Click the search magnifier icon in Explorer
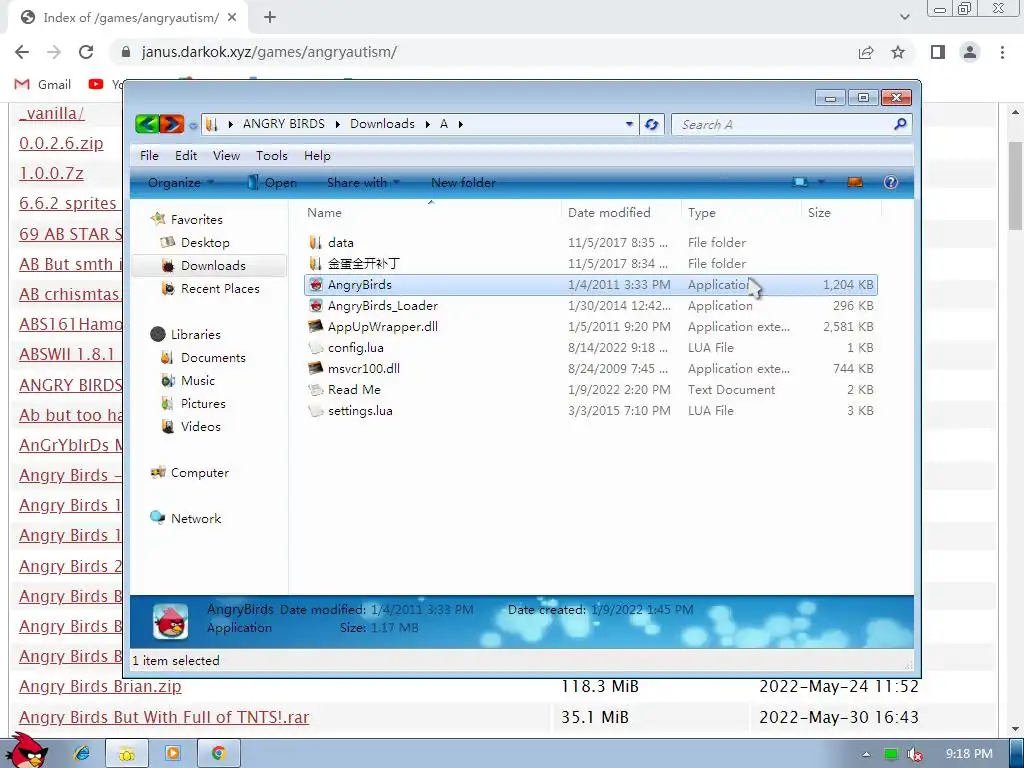 [900, 123]
